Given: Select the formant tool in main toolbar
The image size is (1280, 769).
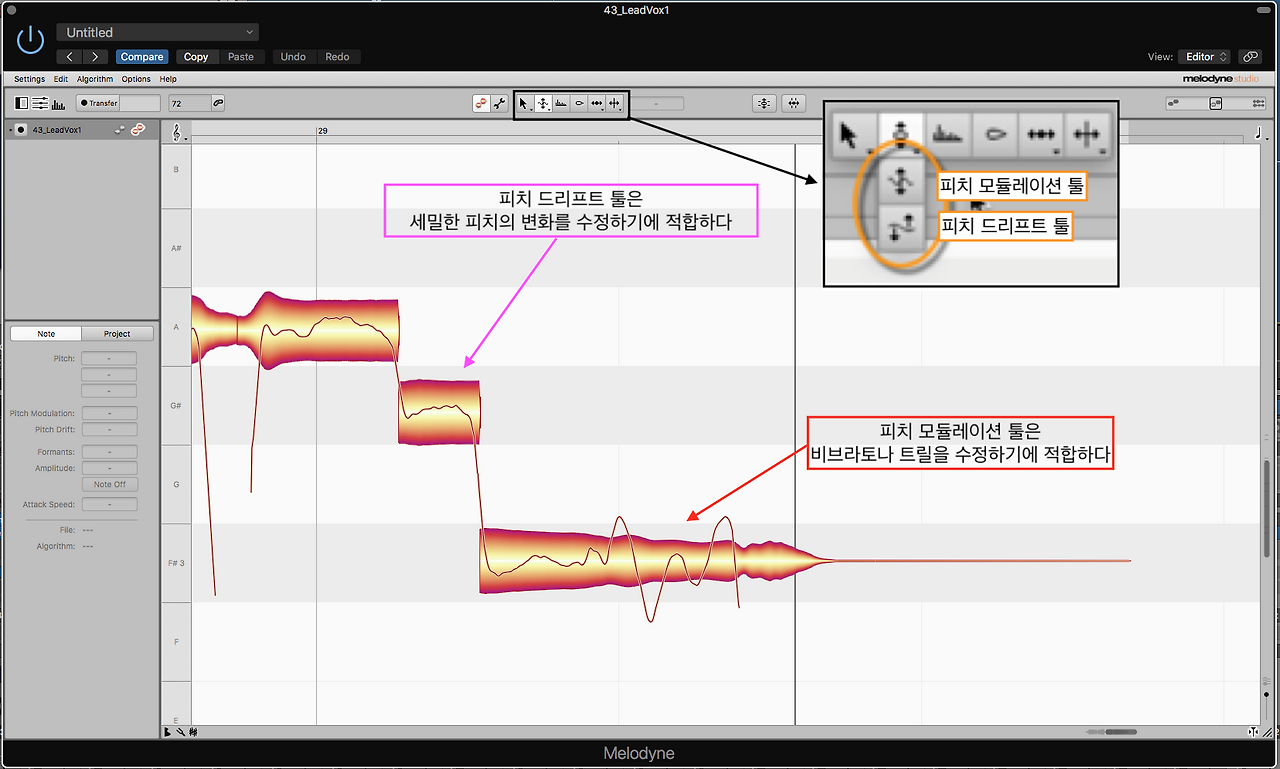Looking at the screenshot, I should point(561,103).
